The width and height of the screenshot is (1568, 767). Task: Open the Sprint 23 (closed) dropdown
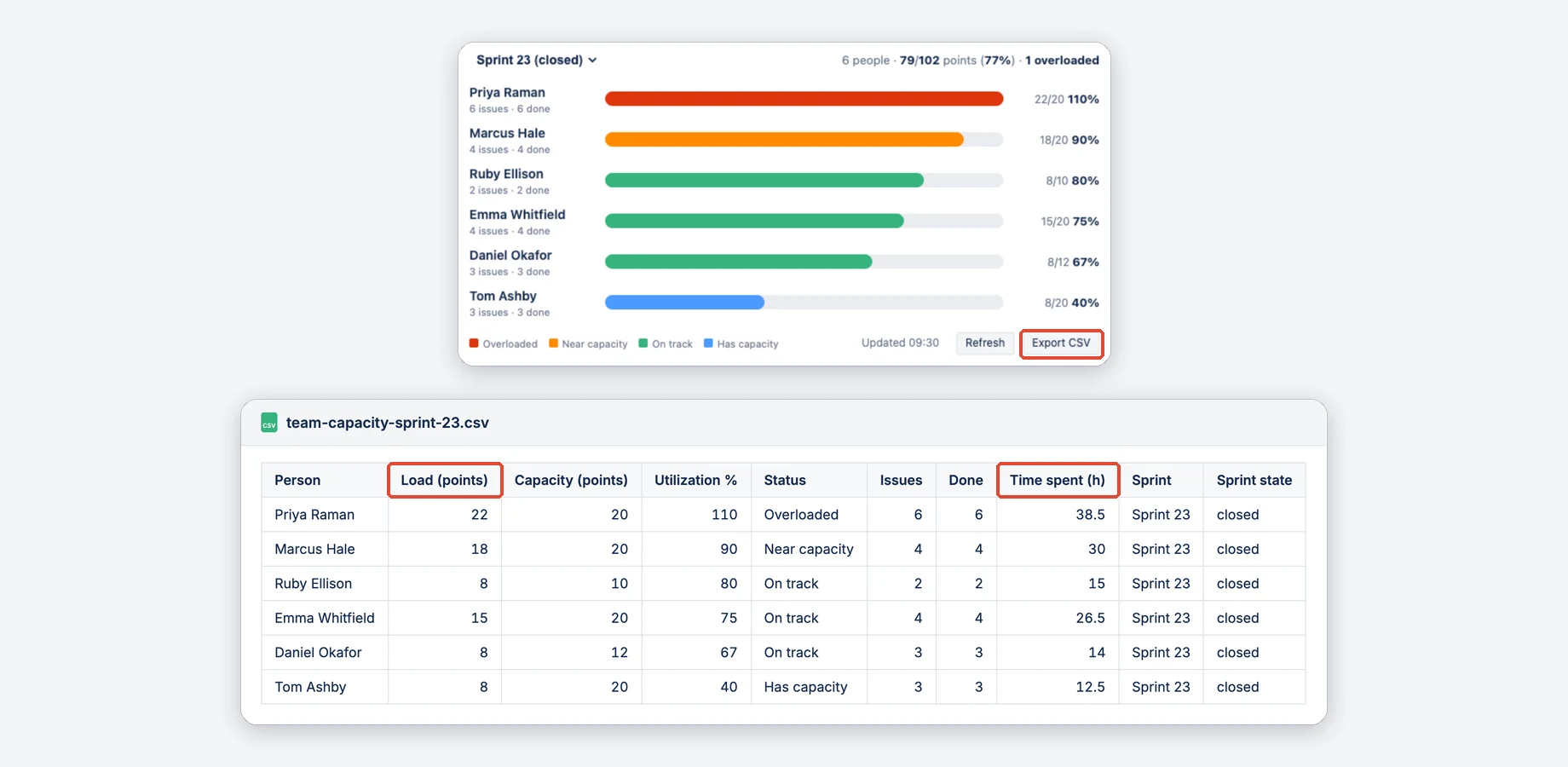(x=536, y=61)
